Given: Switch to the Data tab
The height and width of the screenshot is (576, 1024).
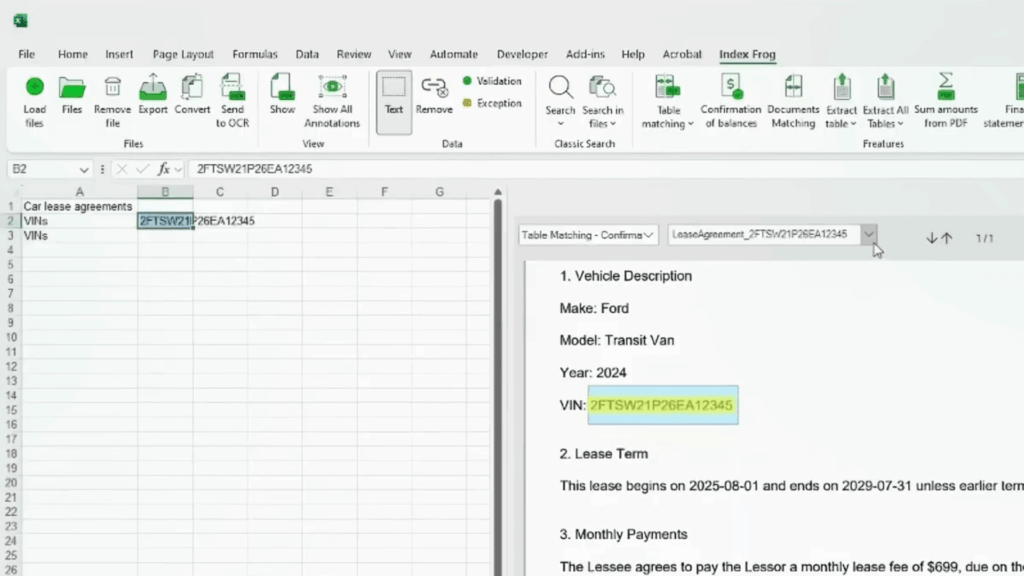Looking at the screenshot, I should [x=307, y=54].
